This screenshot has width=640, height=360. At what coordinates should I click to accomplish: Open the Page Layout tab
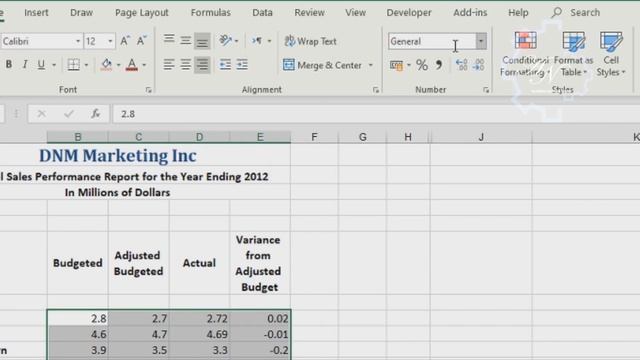(142, 13)
